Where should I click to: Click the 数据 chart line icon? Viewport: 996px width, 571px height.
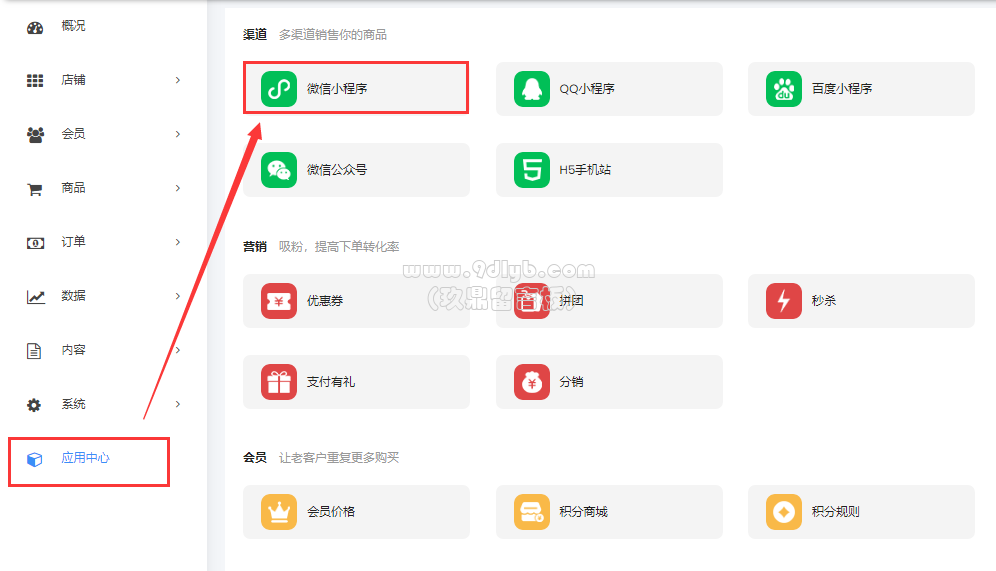tap(35, 297)
